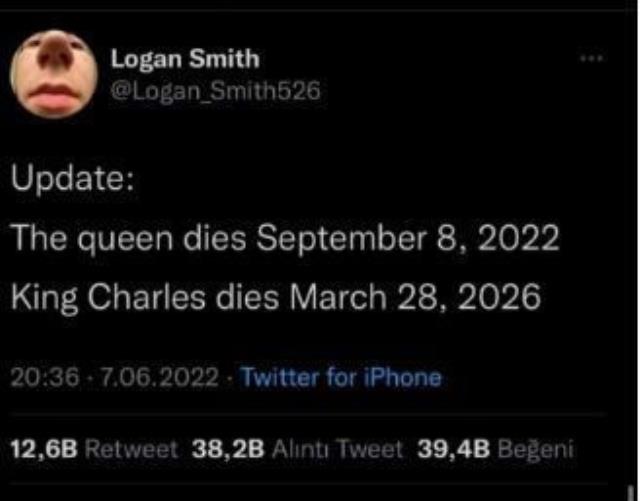Screen dimensions: 640x501
Task: Click the 7.06.2022 post date
Action: click(x=160, y=377)
